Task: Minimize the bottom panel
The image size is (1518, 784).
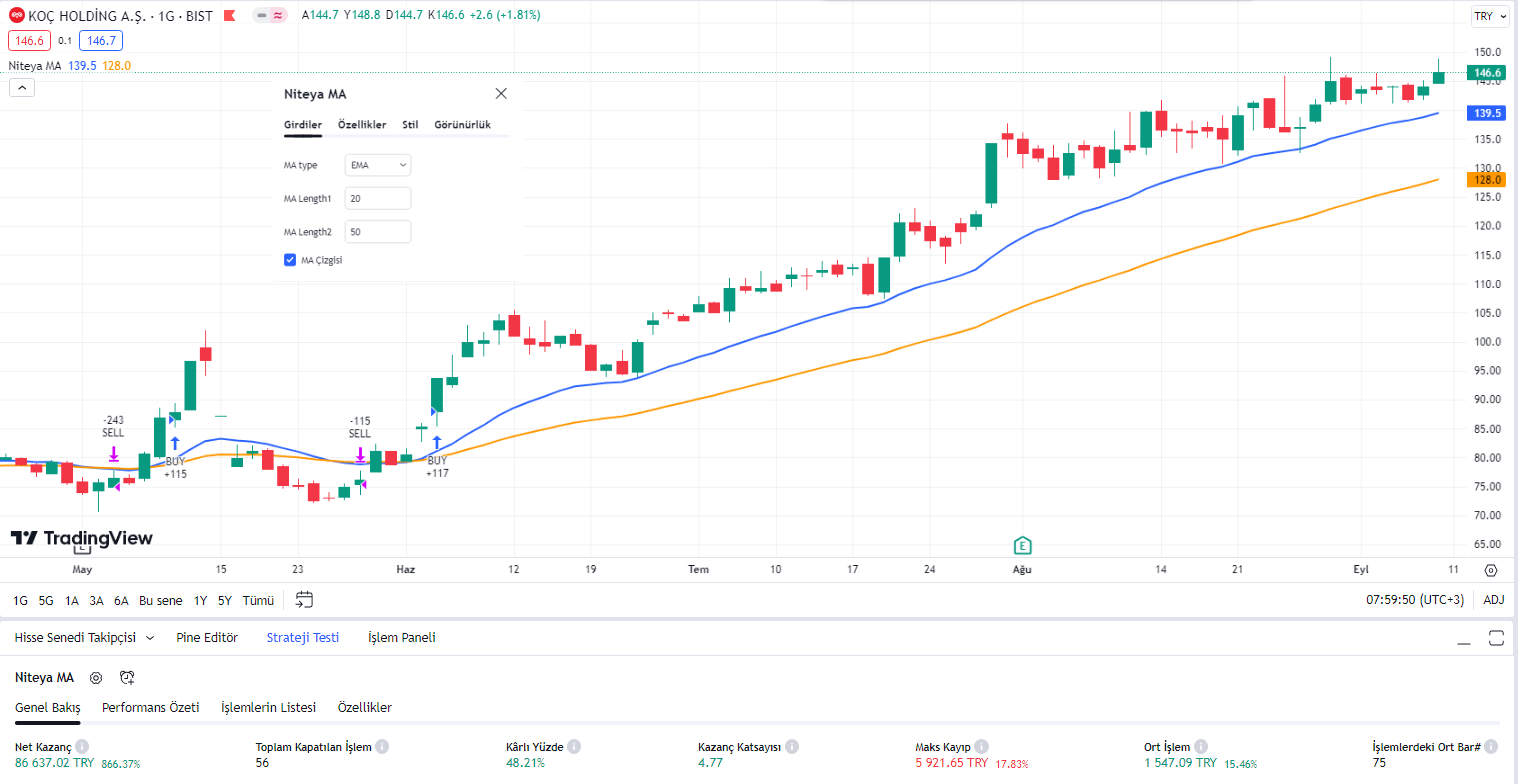Action: point(1463,638)
